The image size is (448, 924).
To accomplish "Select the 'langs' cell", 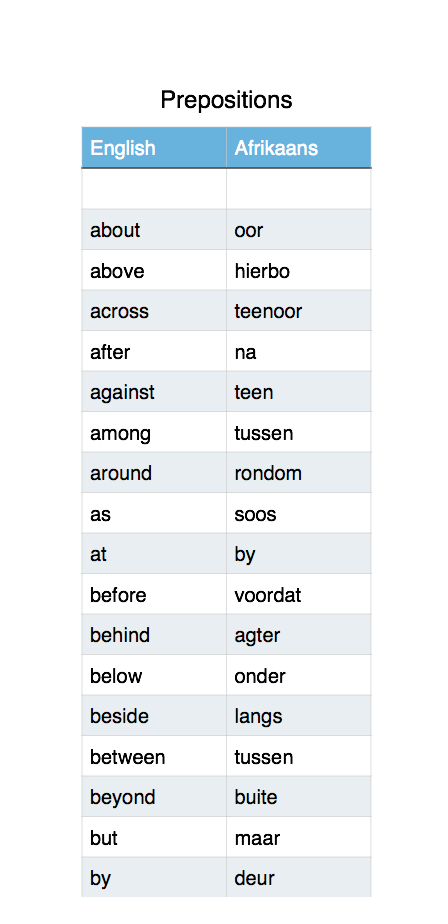I will tap(299, 716).
